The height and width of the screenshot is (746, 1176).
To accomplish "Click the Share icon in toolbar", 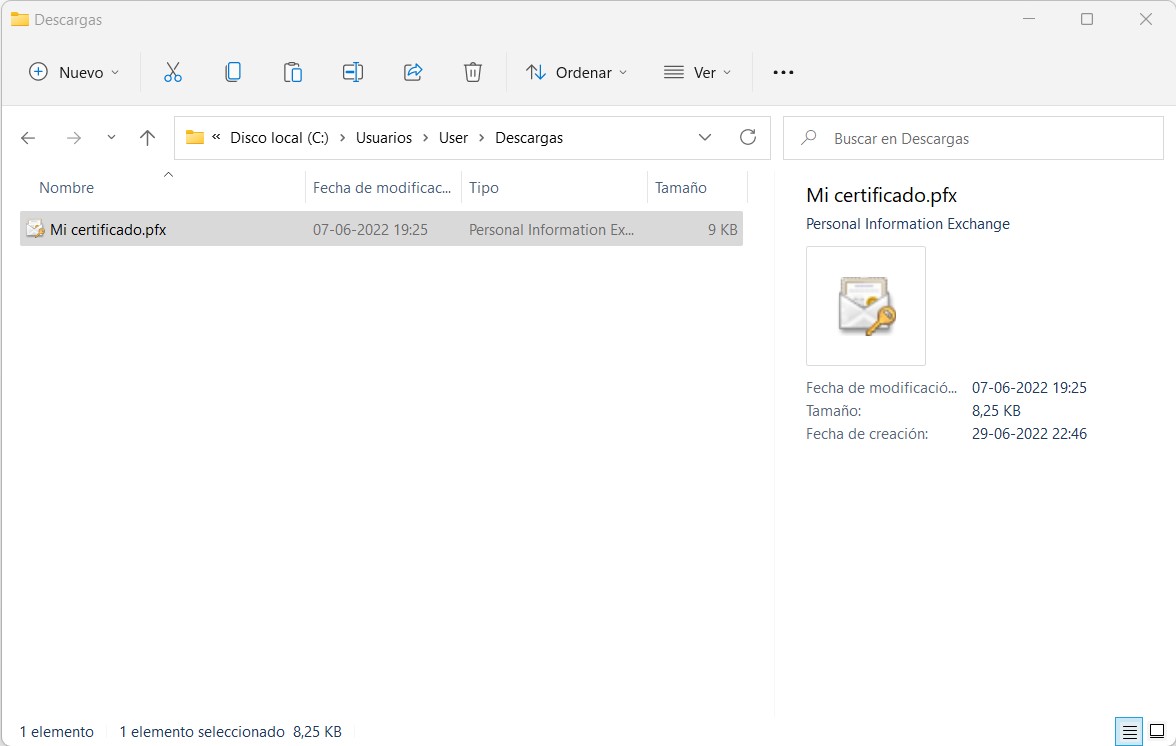I will click(413, 72).
